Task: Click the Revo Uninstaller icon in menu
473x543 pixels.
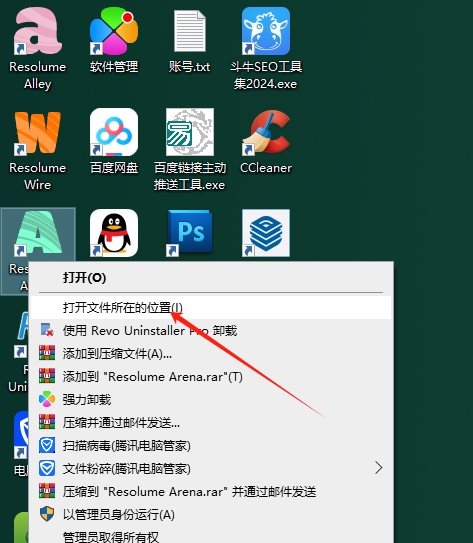Action: tap(47, 330)
